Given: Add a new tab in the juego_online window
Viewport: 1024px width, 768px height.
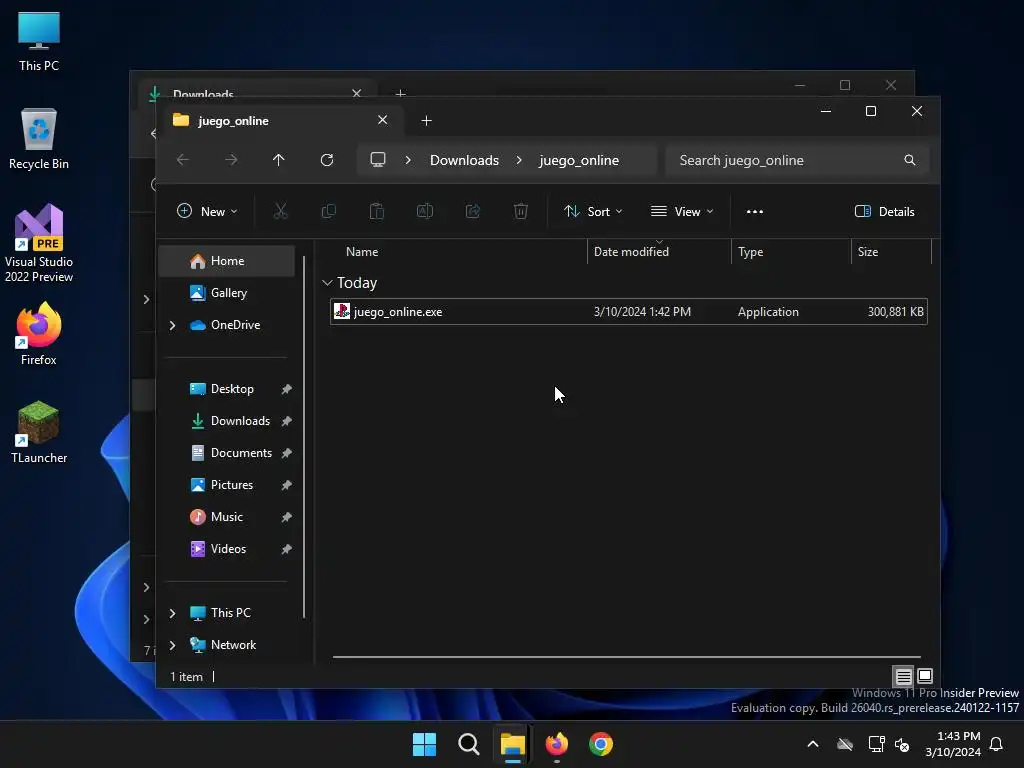Looking at the screenshot, I should 426,120.
